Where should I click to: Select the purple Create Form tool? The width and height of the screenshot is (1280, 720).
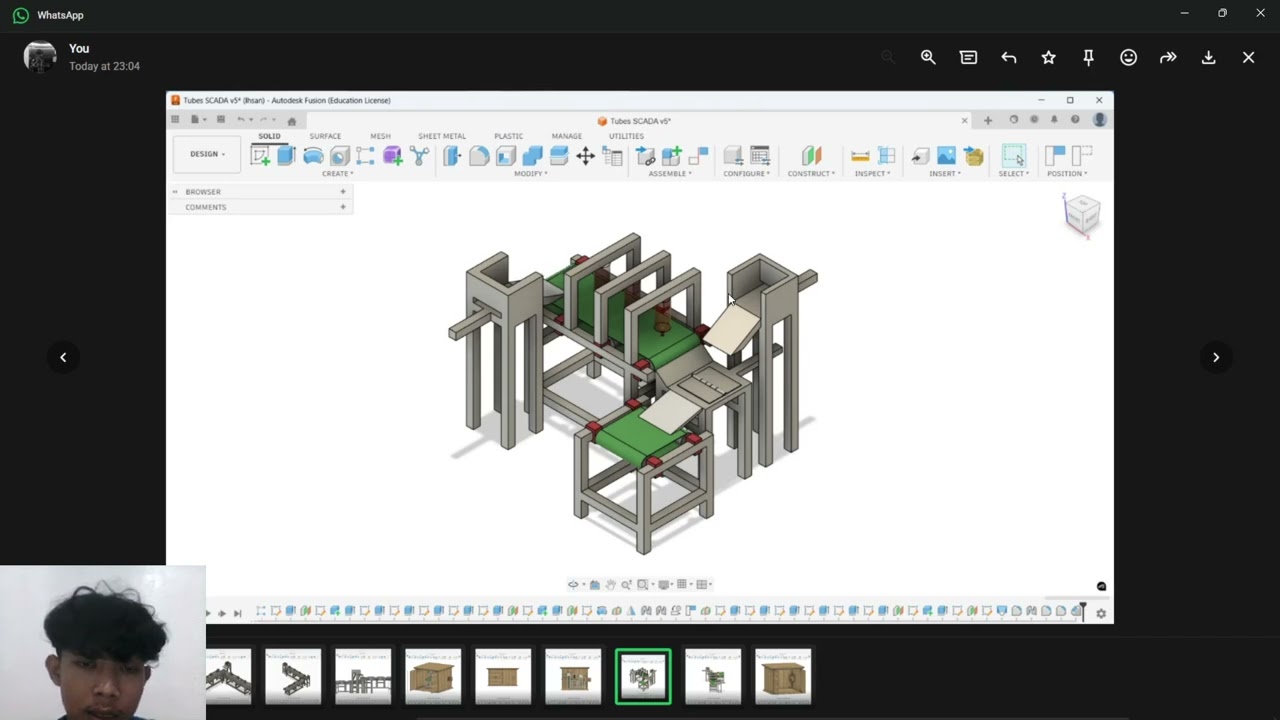(392, 155)
